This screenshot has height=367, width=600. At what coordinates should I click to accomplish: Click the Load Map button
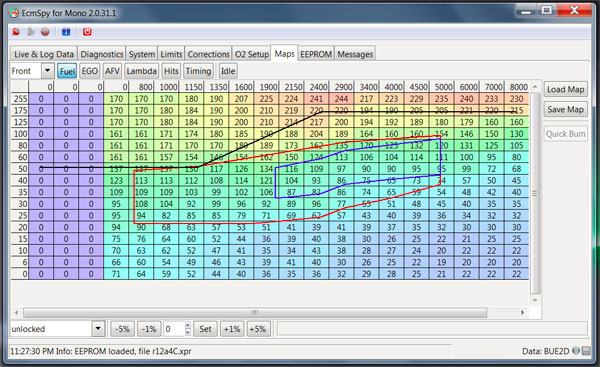click(x=565, y=90)
